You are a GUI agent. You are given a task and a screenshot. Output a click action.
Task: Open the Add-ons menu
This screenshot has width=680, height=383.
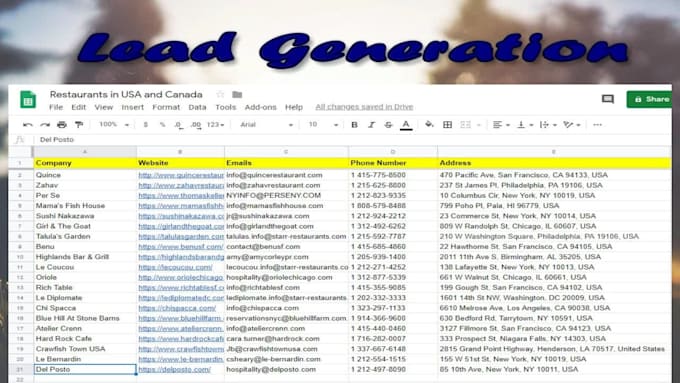point(260,107)
